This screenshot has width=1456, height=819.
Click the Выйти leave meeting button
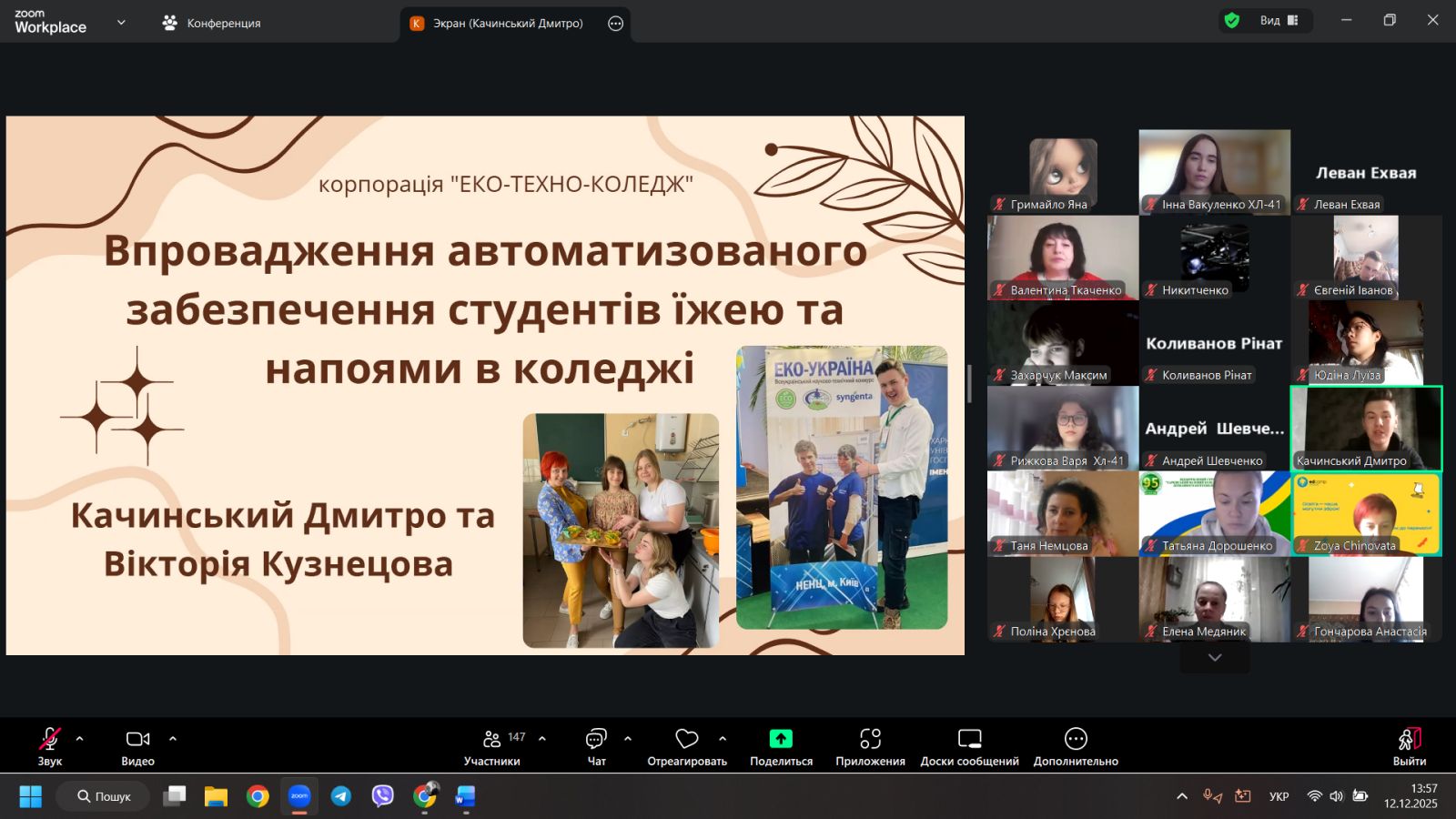coord(1409,739)
